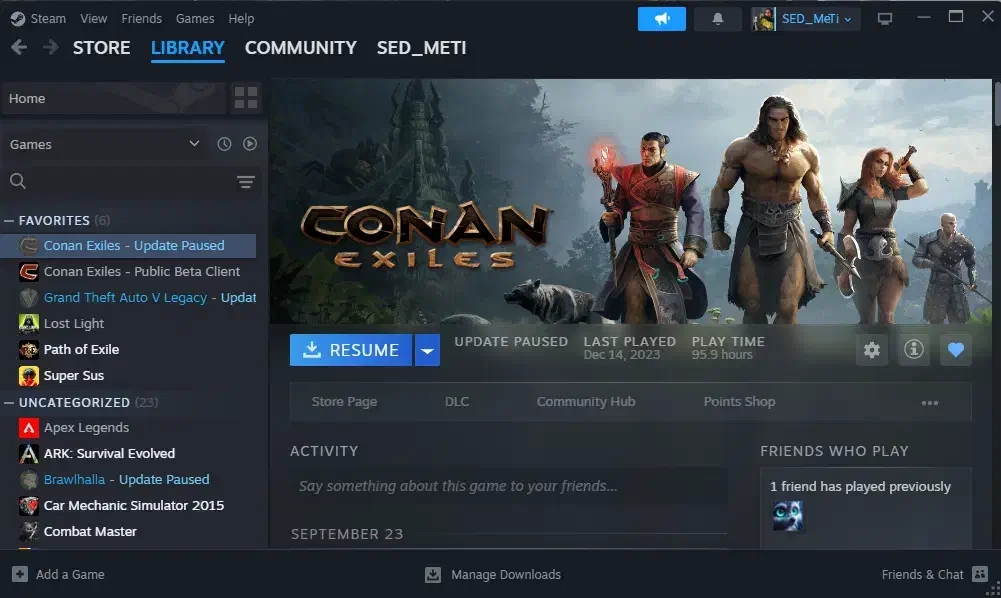Click the activity status text field
Screen dimensions: 1001x598
508,486
